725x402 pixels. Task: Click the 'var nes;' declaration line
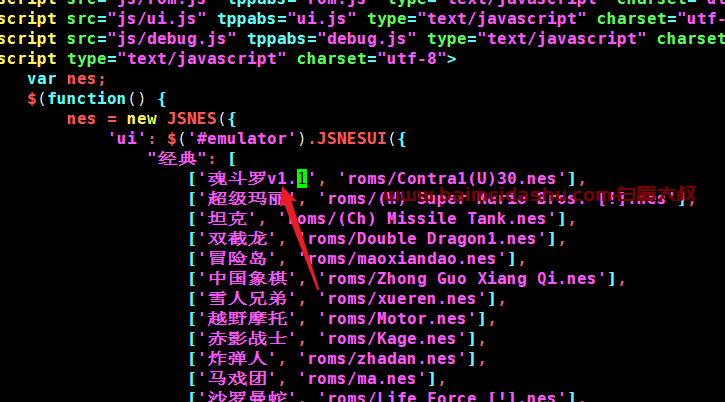point(67,79)
